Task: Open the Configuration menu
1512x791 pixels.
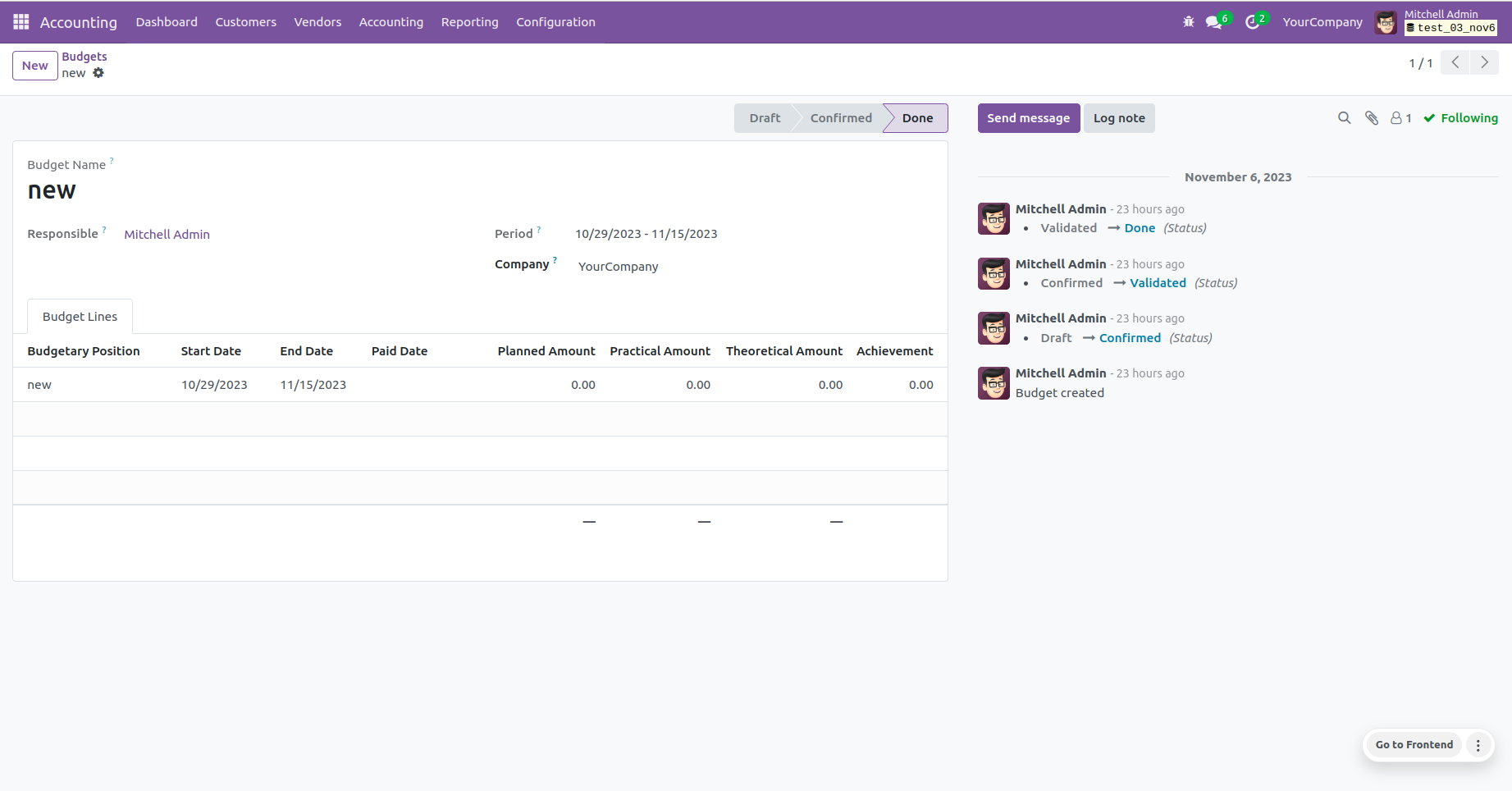Action: click(555, 22)
